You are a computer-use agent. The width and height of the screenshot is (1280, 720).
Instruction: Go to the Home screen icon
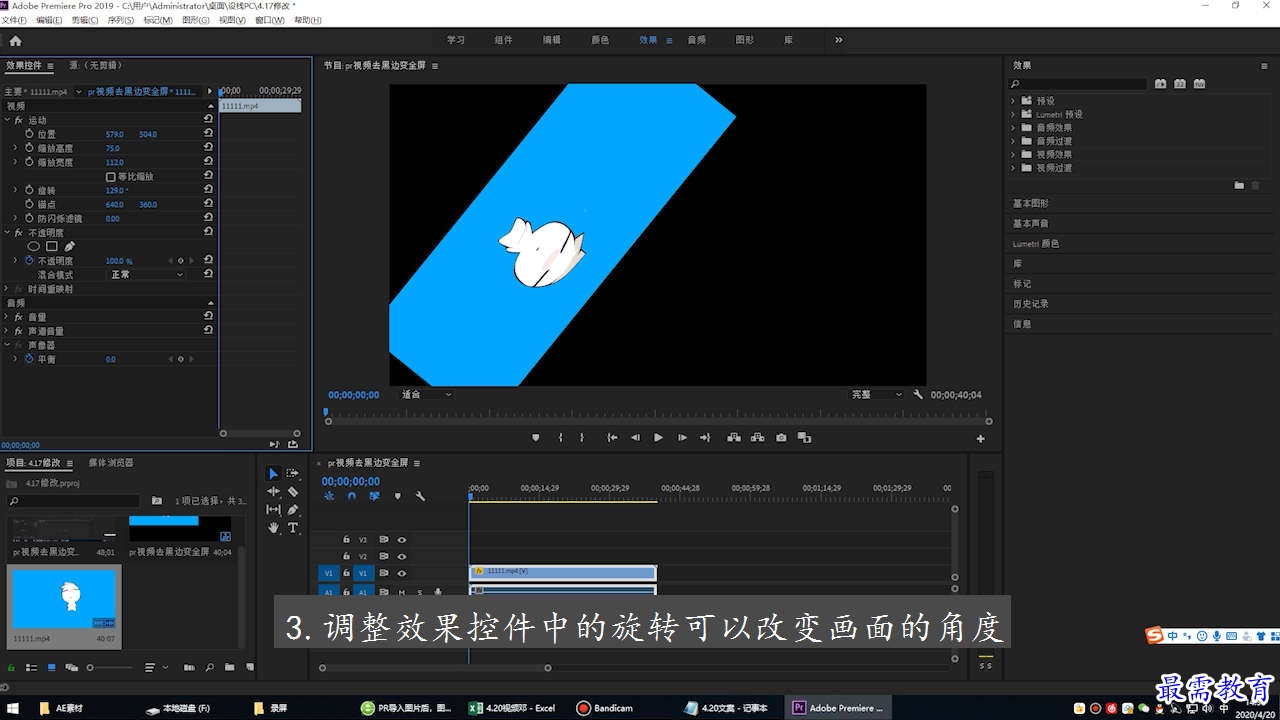[x=15, y=41]
